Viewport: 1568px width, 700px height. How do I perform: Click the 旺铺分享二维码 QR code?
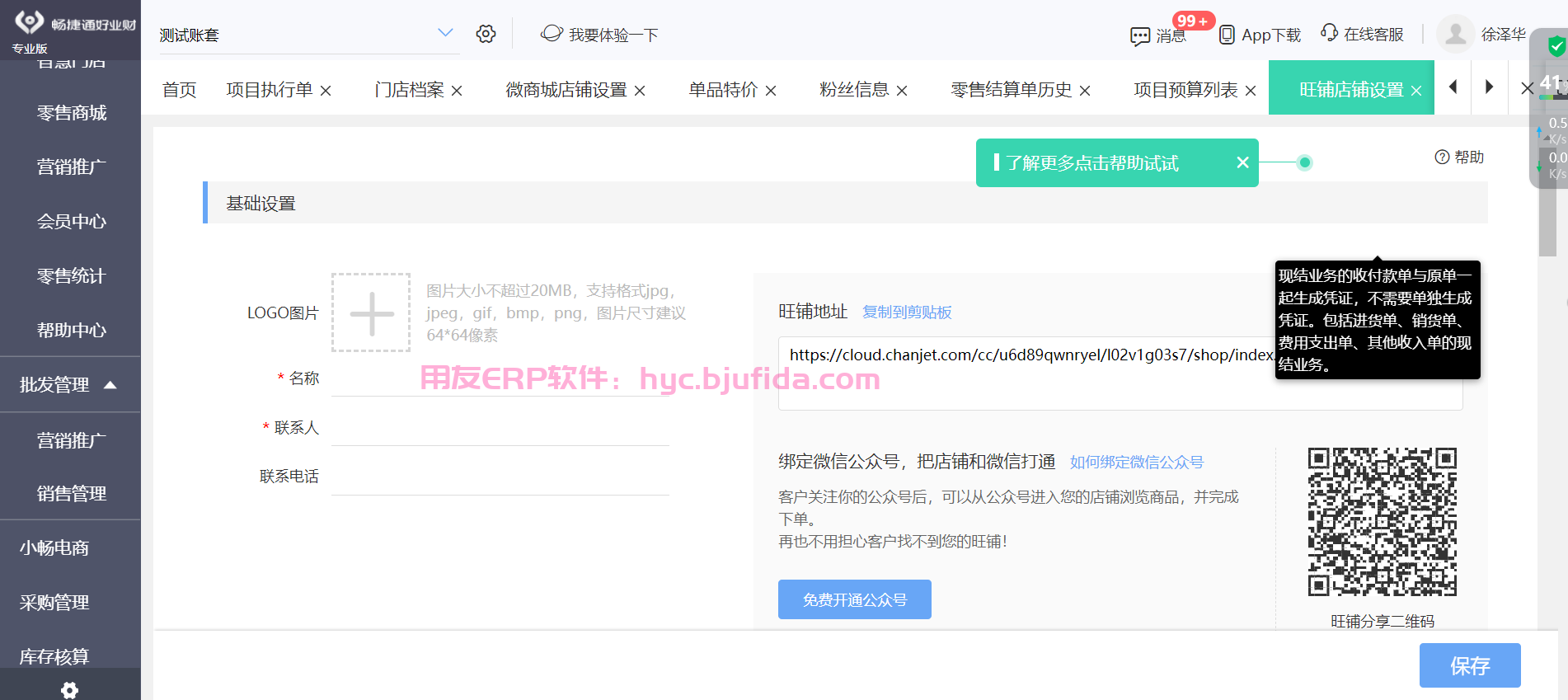[x=1383, y=522]
